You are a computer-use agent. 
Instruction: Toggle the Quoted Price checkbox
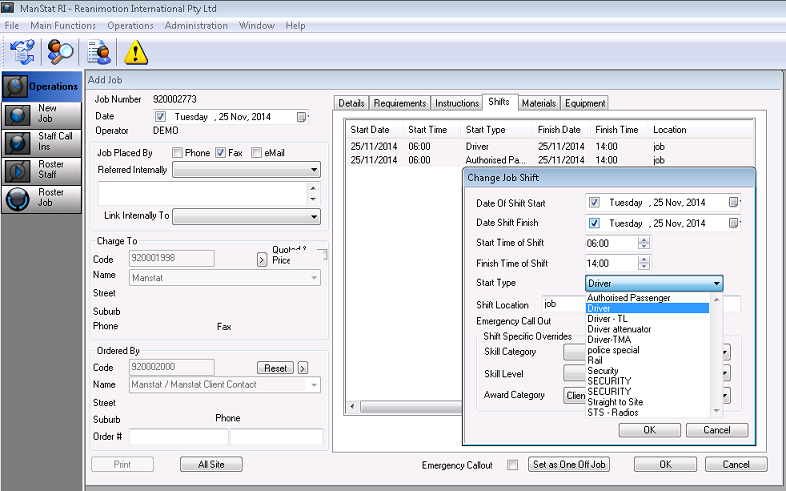(324, 255)
